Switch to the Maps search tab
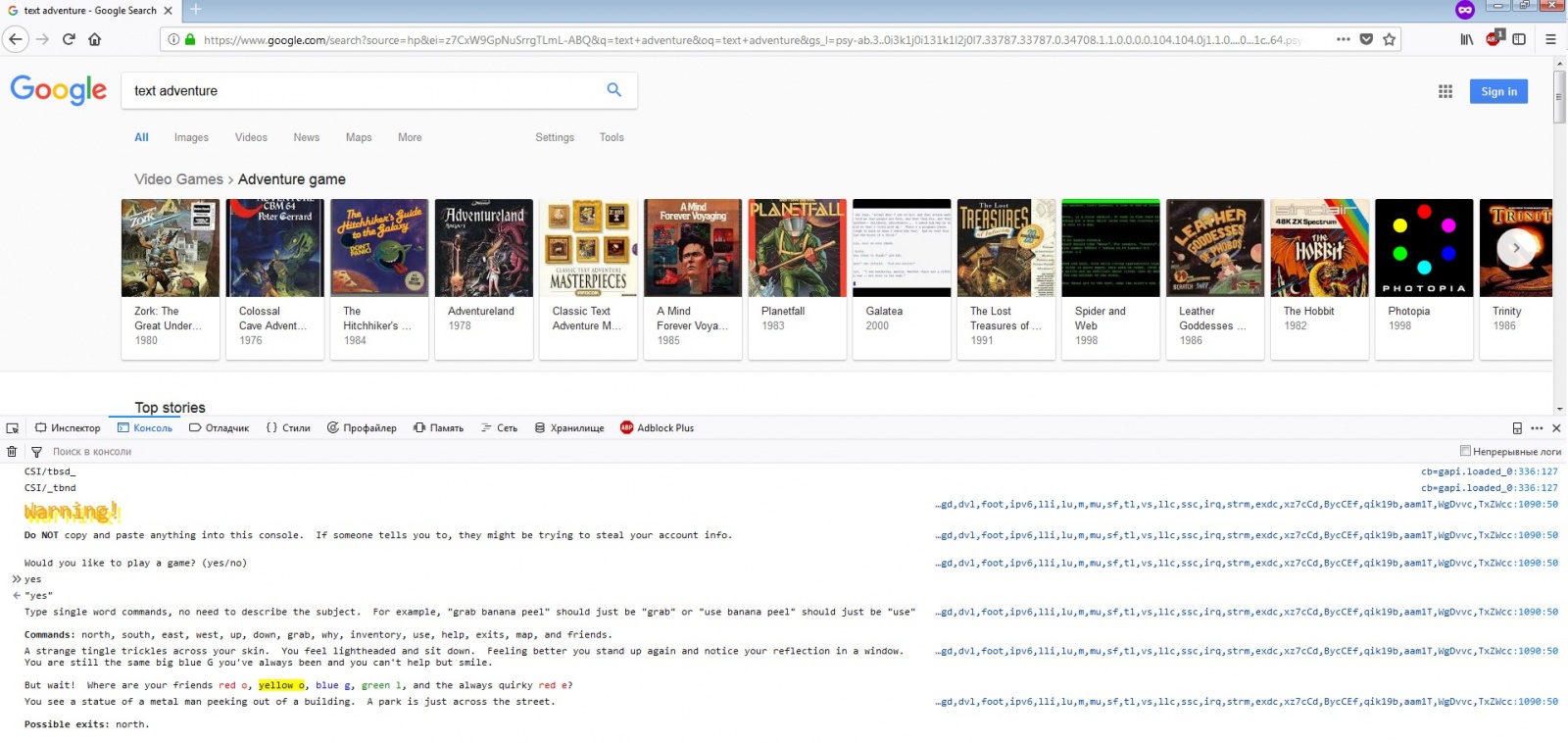 pyautogui.click(x=359, y=137)
